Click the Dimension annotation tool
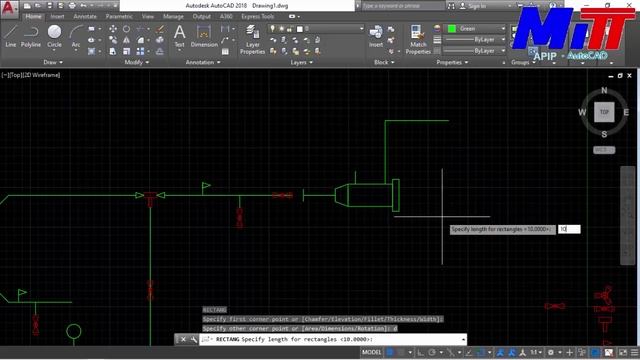 [x=204, y=36]
